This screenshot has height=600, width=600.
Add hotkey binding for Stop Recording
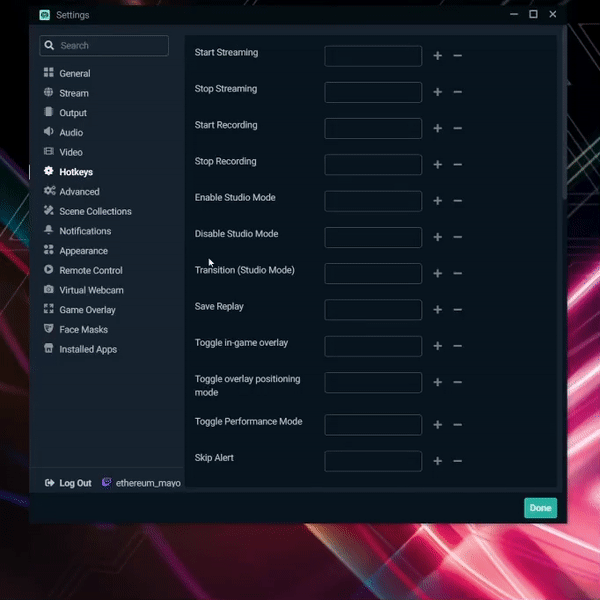(x=438, y=165)
